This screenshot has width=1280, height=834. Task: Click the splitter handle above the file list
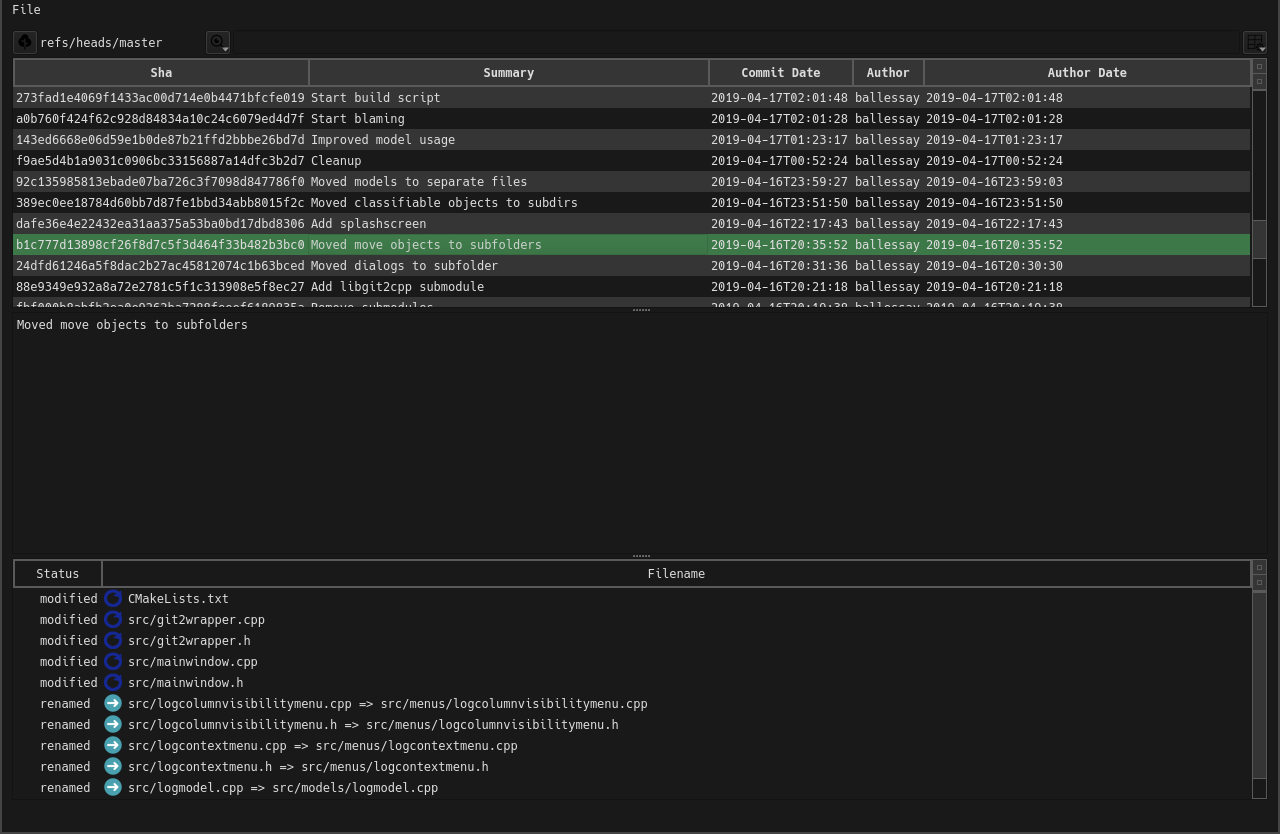(641, 556)
